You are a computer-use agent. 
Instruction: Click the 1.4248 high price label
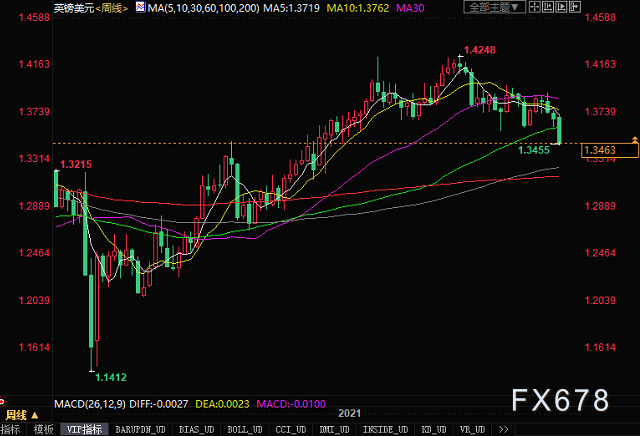[480, 50]
